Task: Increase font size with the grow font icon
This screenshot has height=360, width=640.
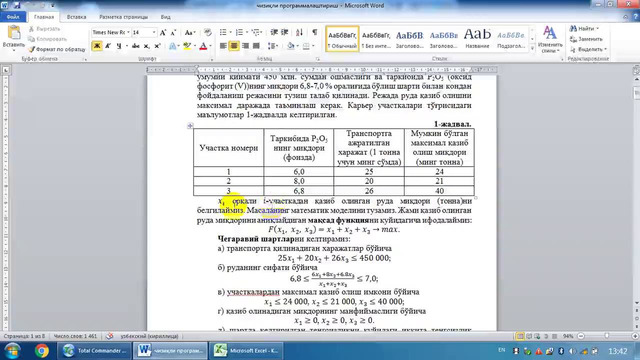Action: point(163,33)
